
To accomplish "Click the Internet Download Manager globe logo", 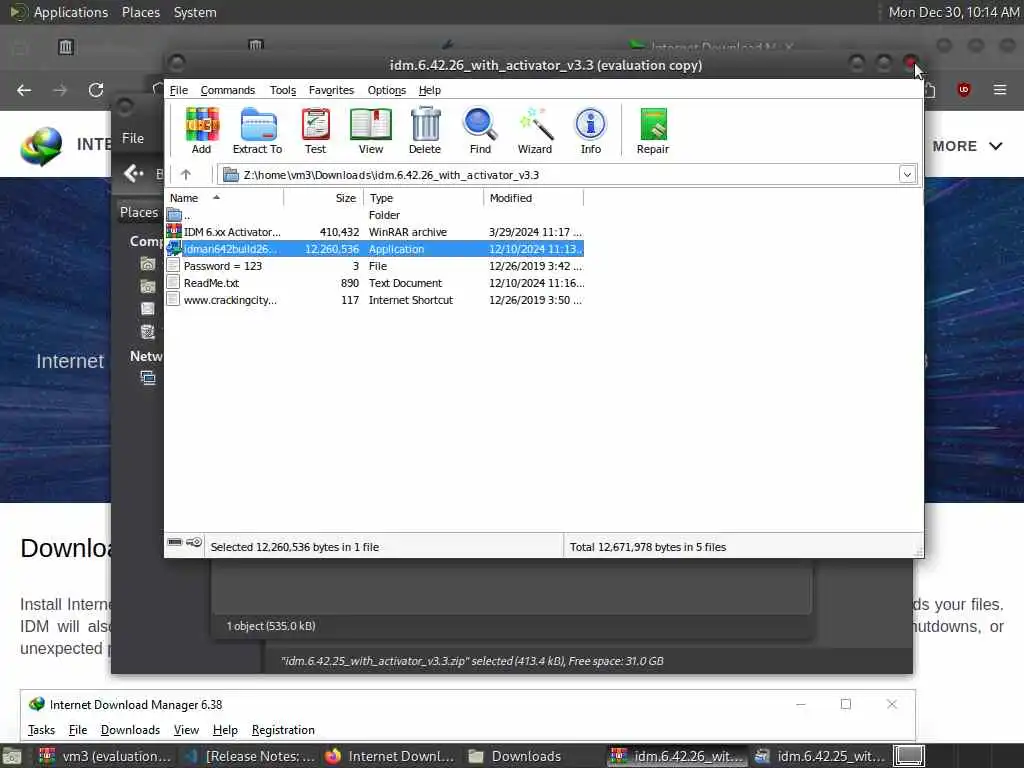I will coord(41,146).
